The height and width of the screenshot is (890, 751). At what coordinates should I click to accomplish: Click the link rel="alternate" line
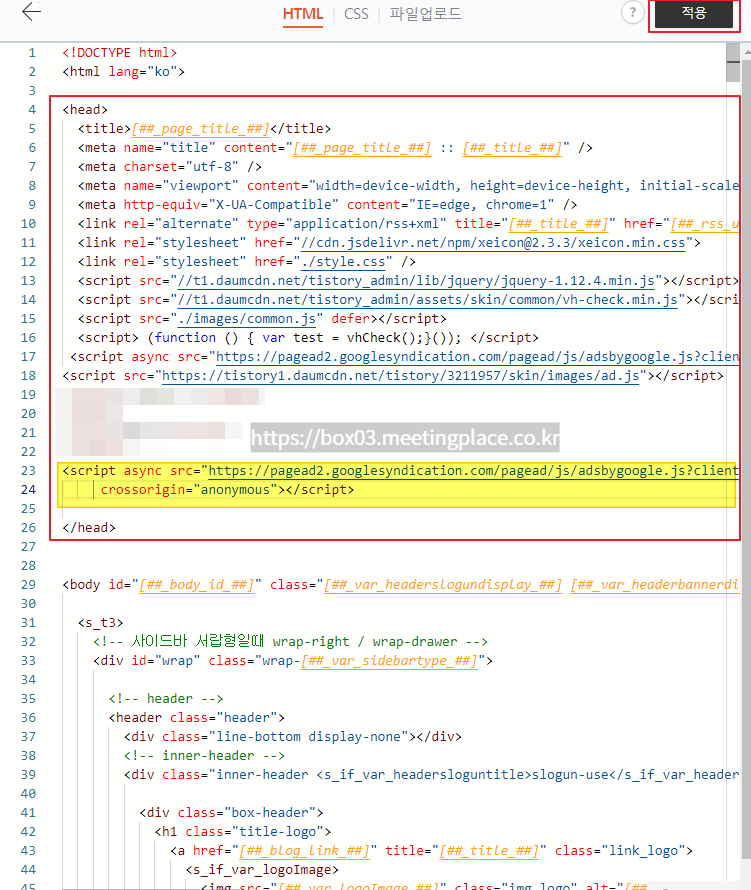click(x=408, y=224)
